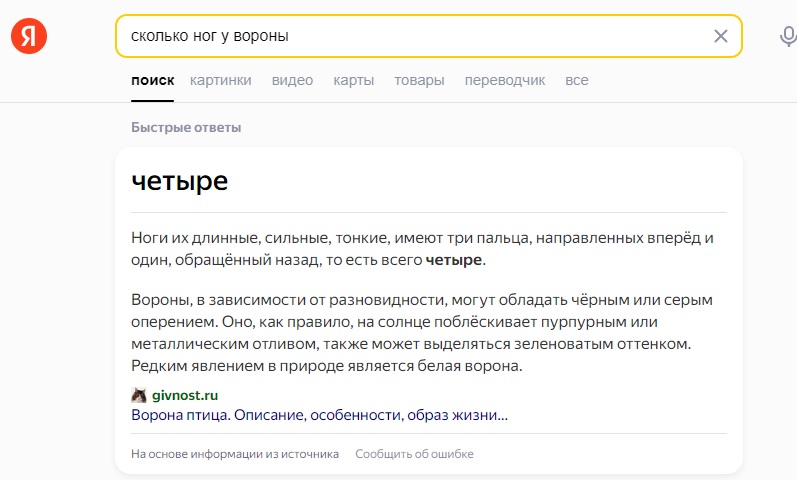This screenshot has width=797, height=480.
Task: Click the 'Быстрые ответы' heading
Action: point(186,127)
